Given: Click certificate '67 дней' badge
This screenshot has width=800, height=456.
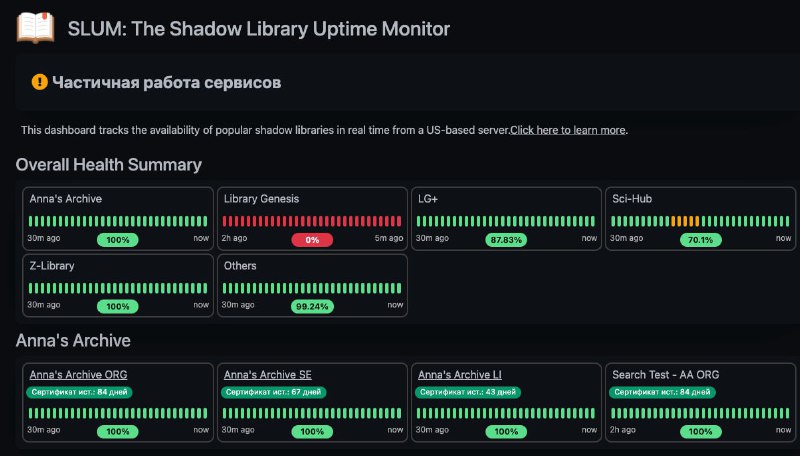Looking at the screenshot, I should [273, 392].
